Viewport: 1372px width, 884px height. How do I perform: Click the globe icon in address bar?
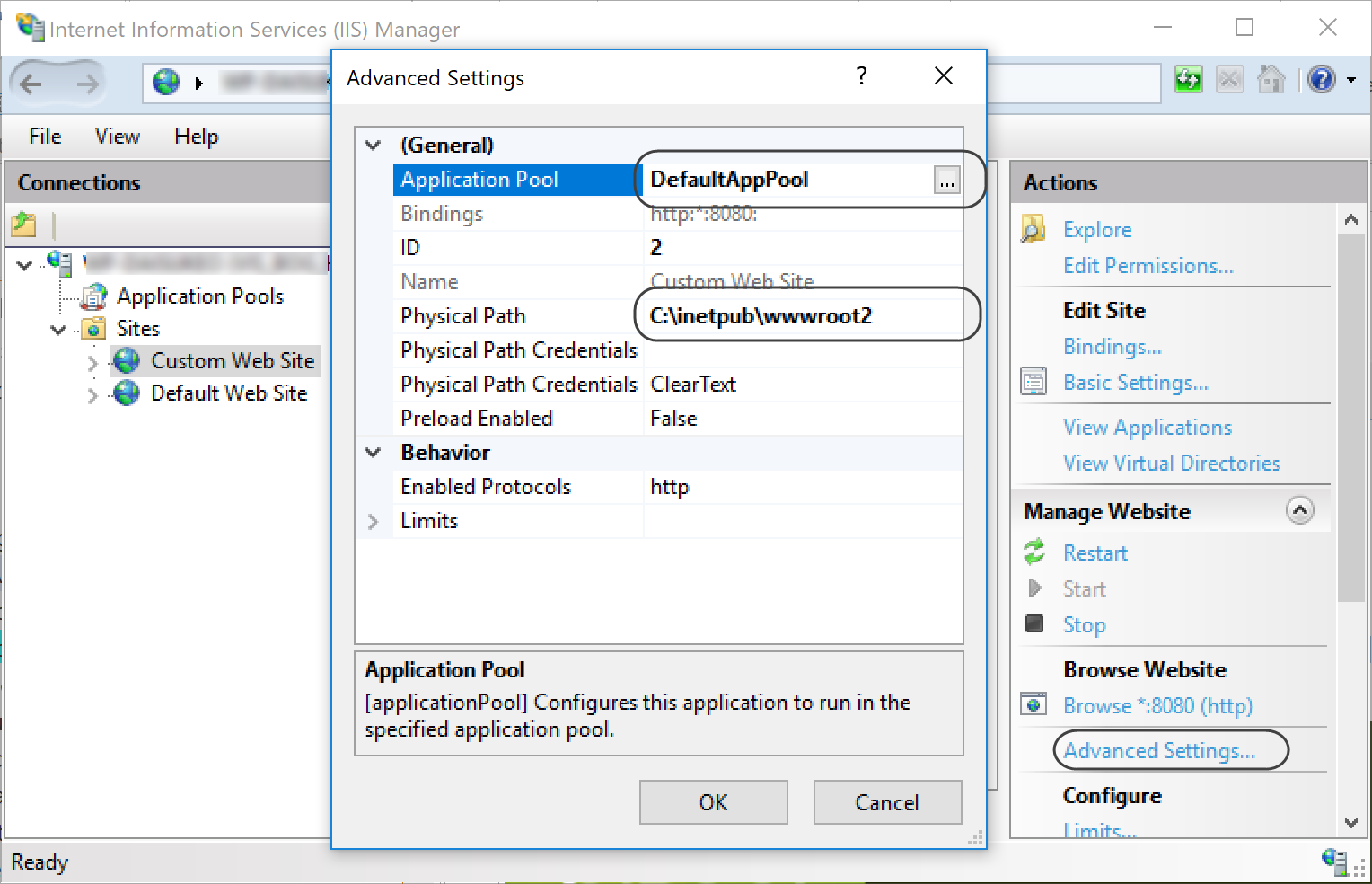(166, 83)
